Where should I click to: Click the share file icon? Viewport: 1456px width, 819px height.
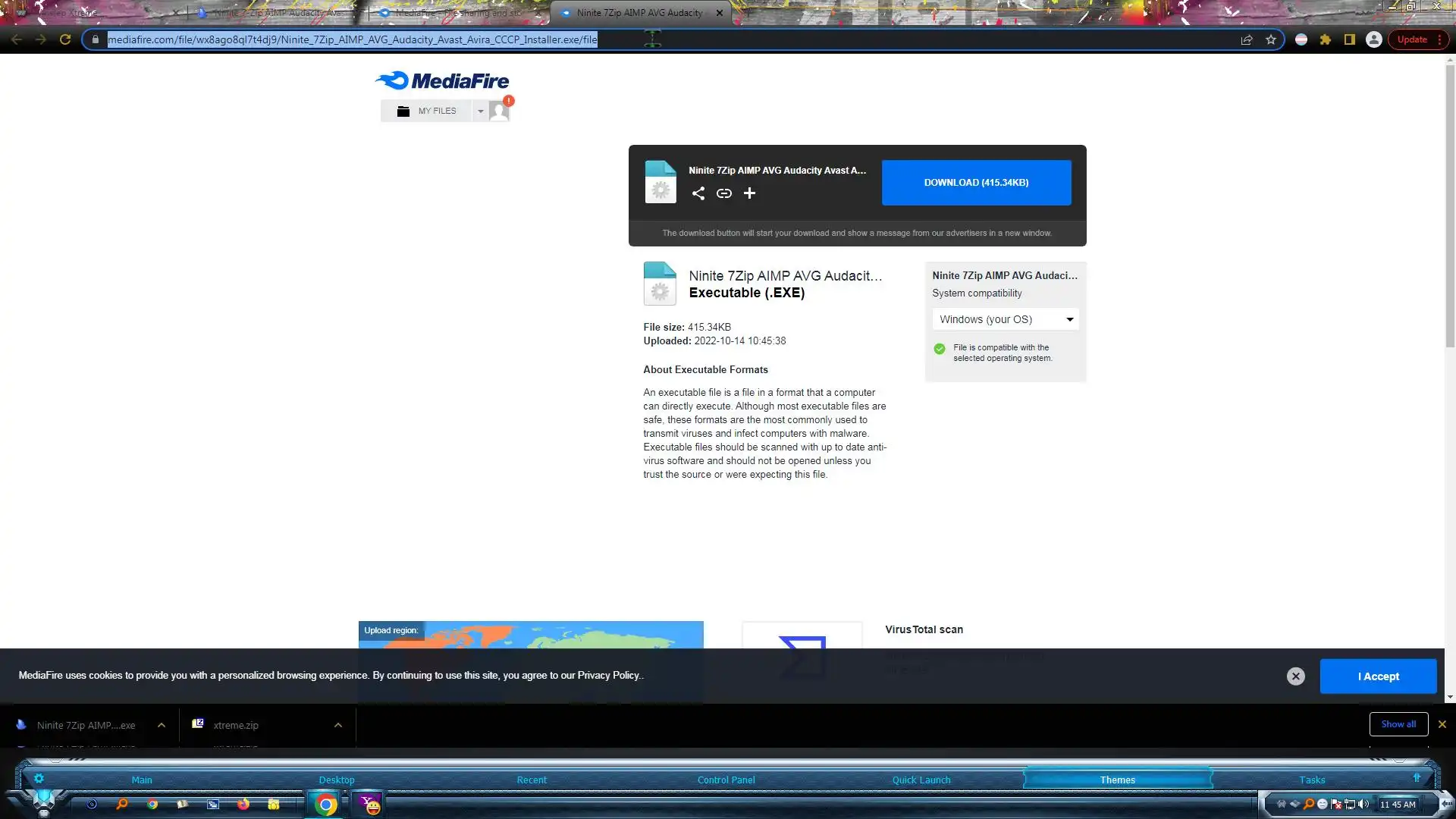698,193
